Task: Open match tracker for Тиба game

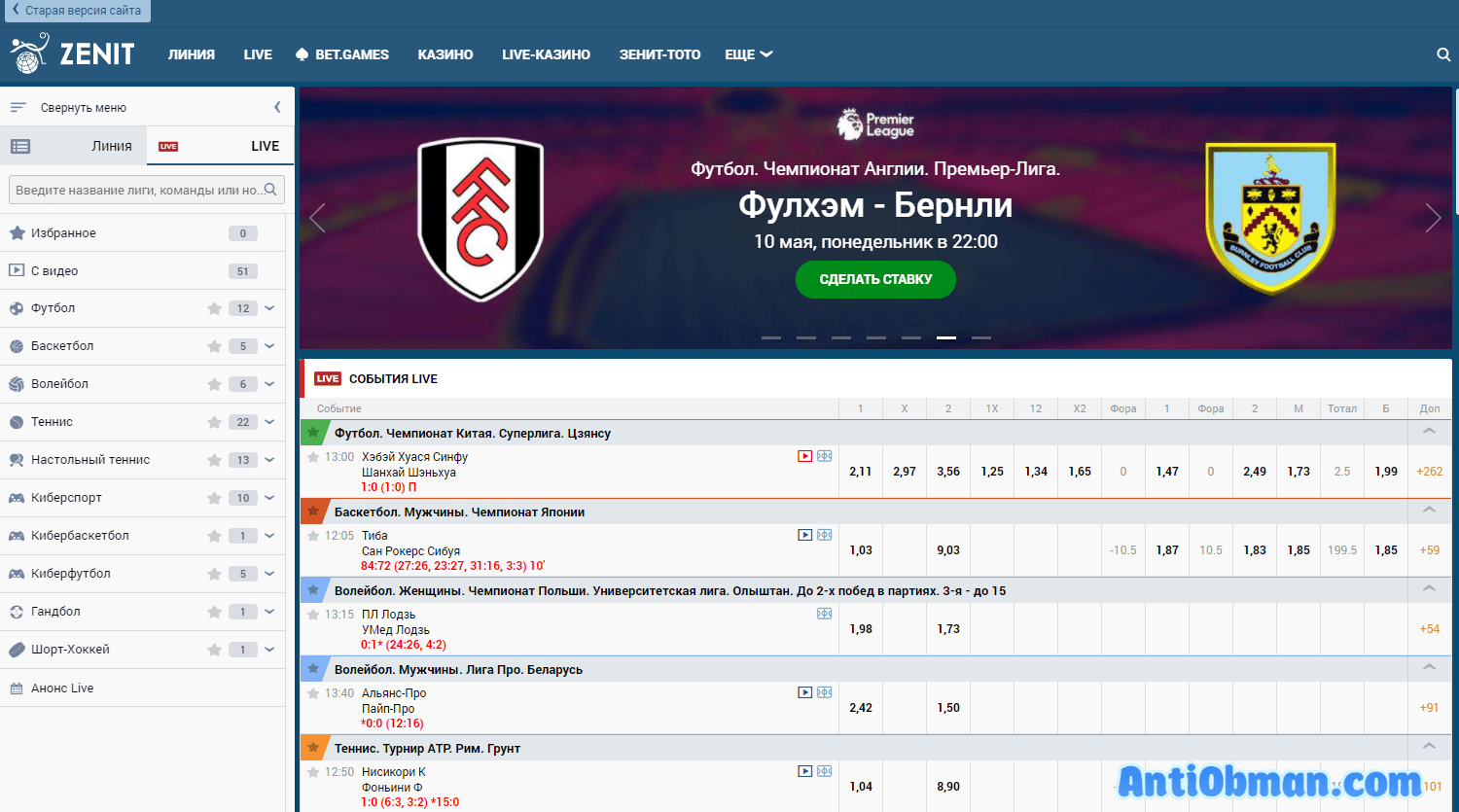Action: click(825, 535)
